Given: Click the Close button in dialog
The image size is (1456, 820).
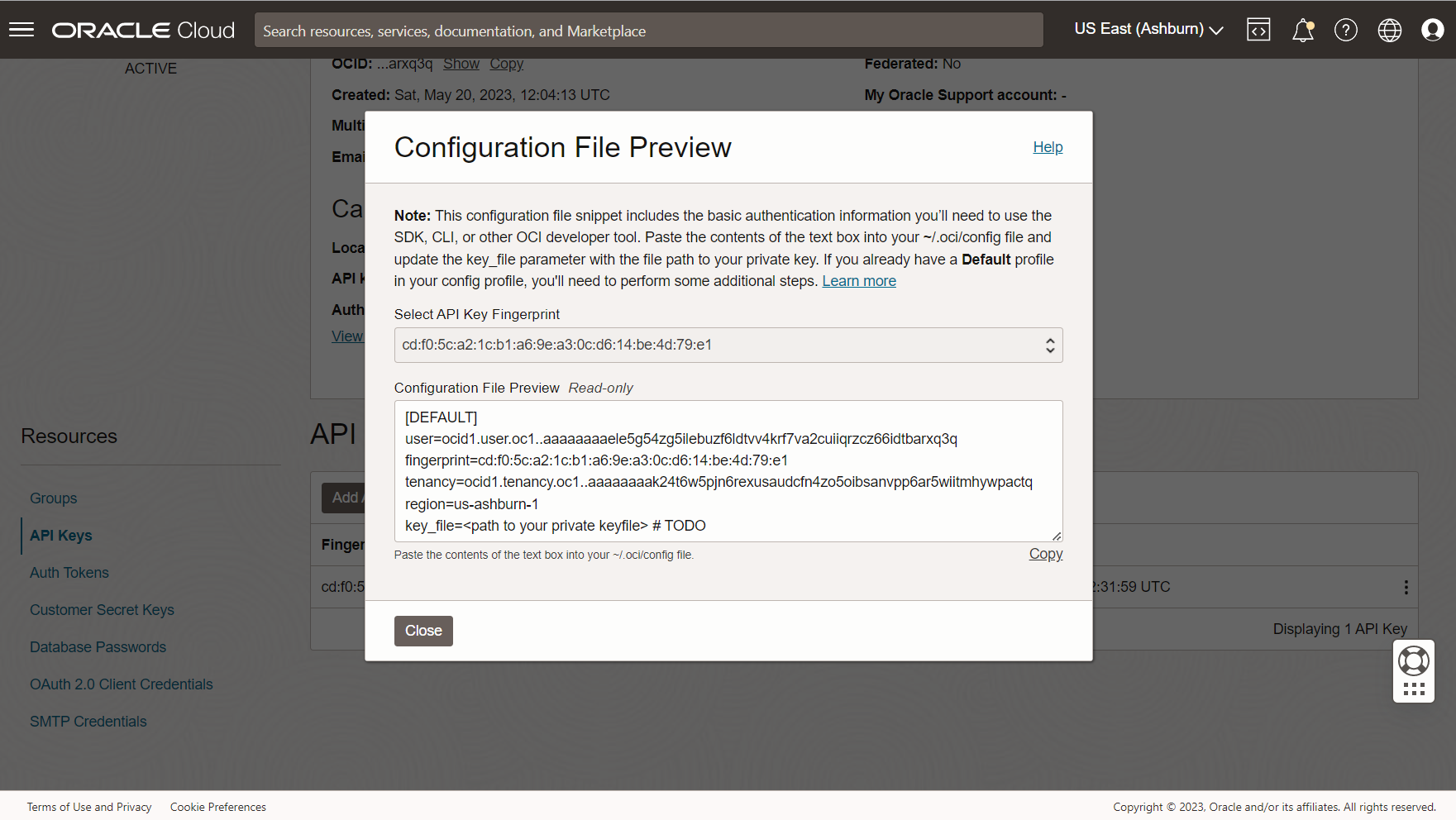Looking at the screenshot, I should click(423, 631).
